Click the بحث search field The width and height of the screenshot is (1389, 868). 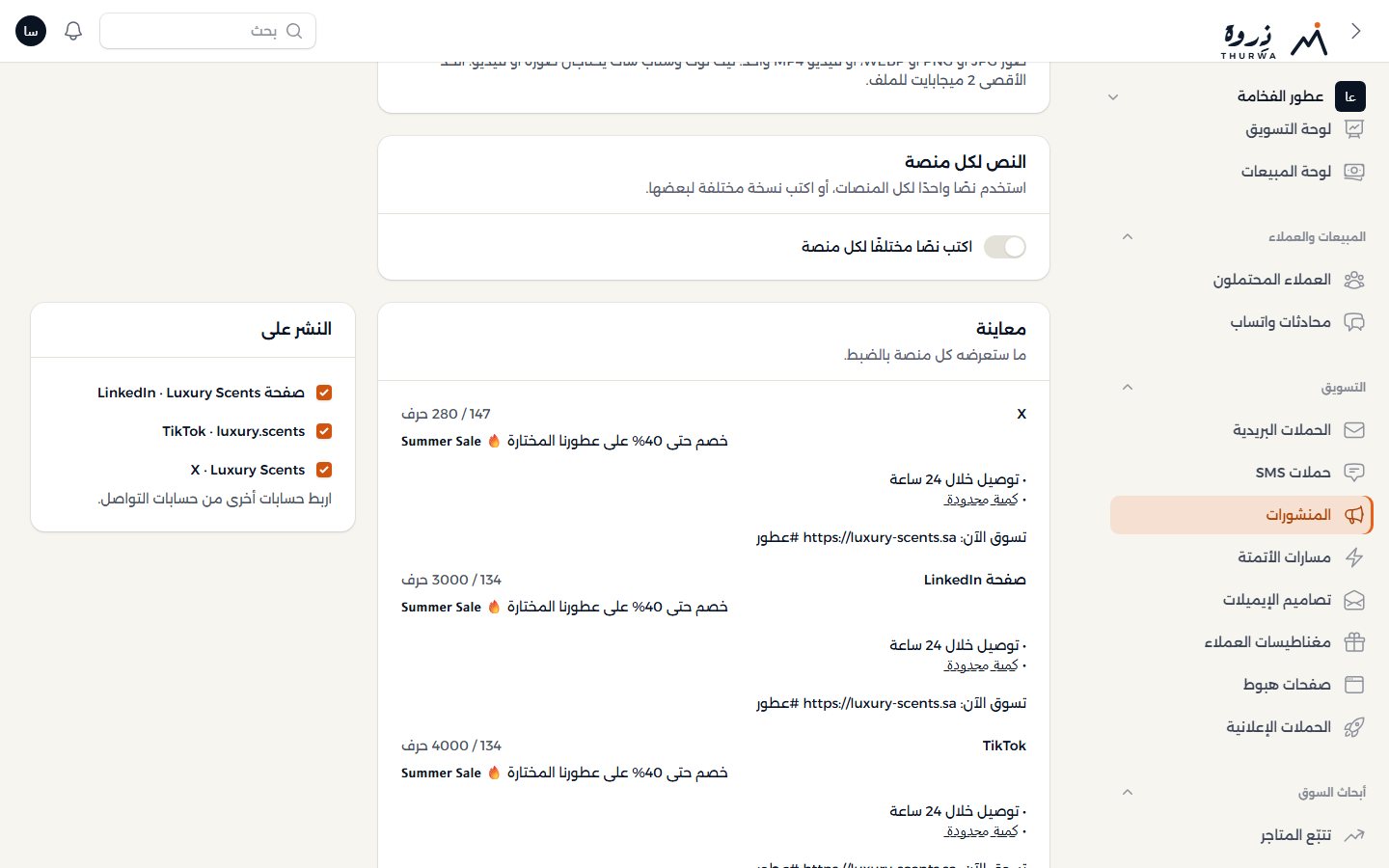click(x=207, y=31)
